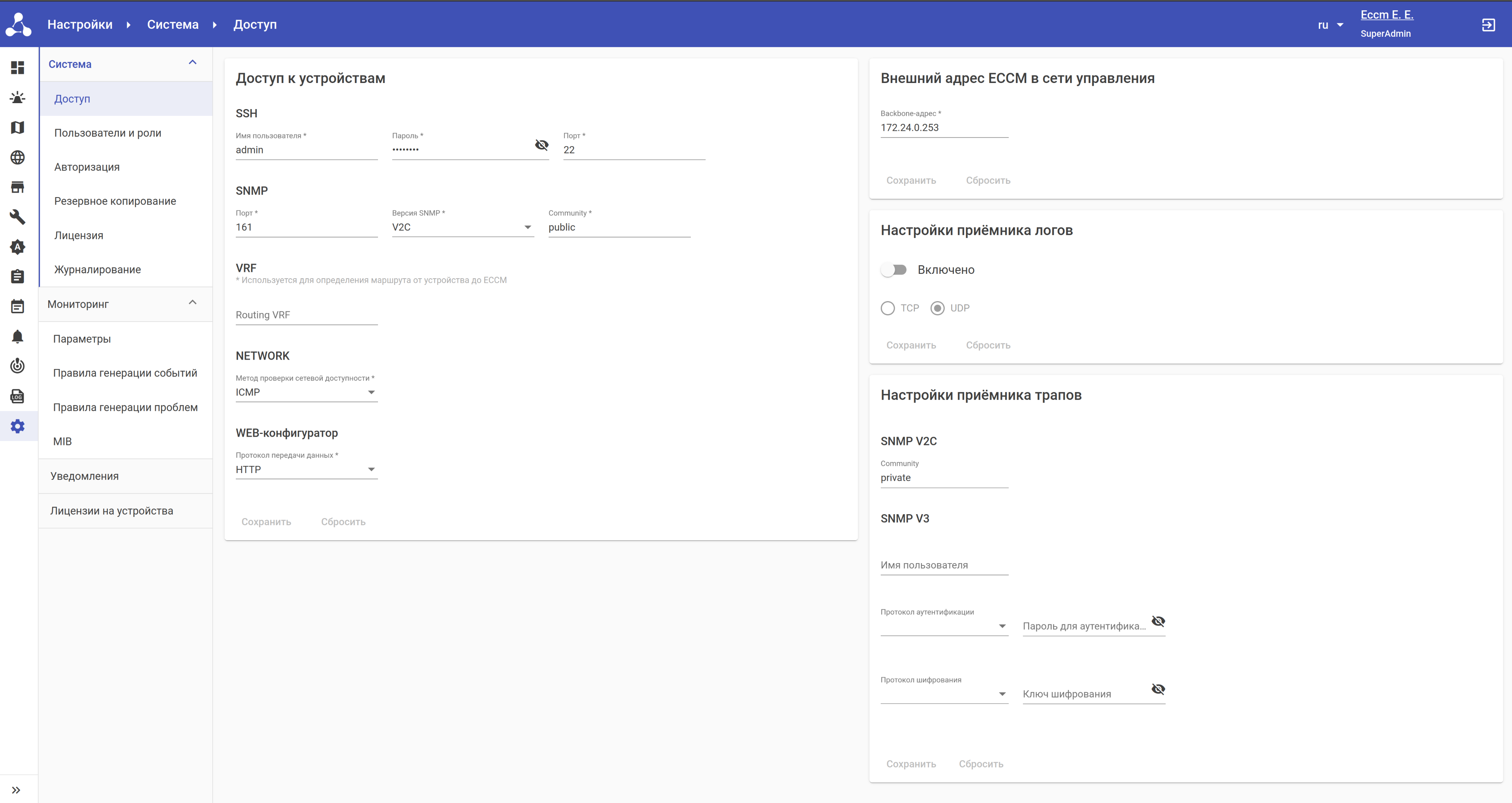Image resolution: width=1512 pixels, height=803 pixels.
Task: Click the alarm siren sidebar icon
Action: coord(18,98)
